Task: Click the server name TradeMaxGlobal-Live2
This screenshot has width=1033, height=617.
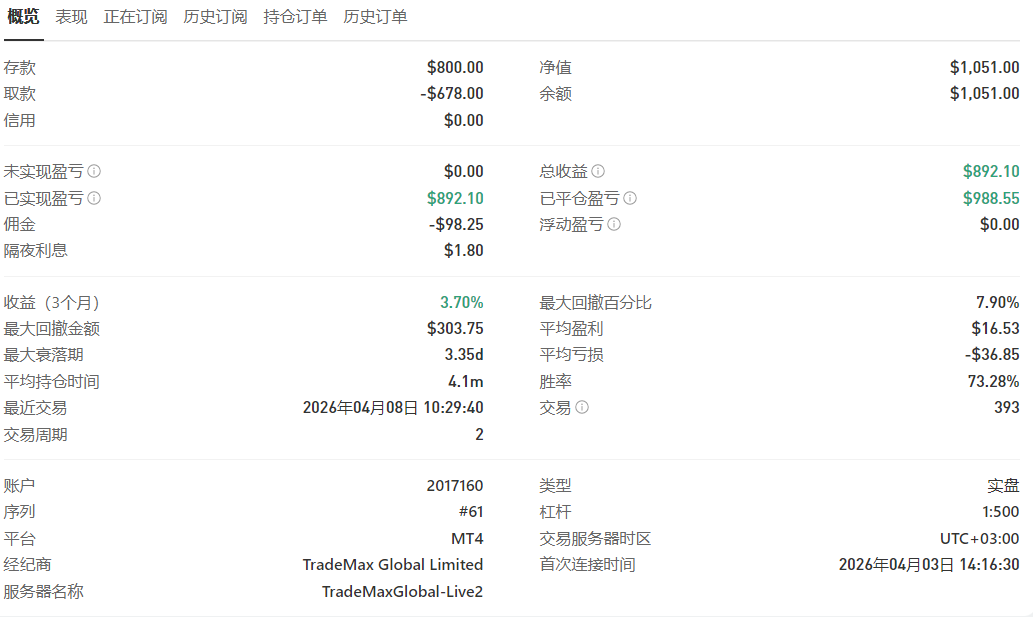Action: (x=402, y=591)
